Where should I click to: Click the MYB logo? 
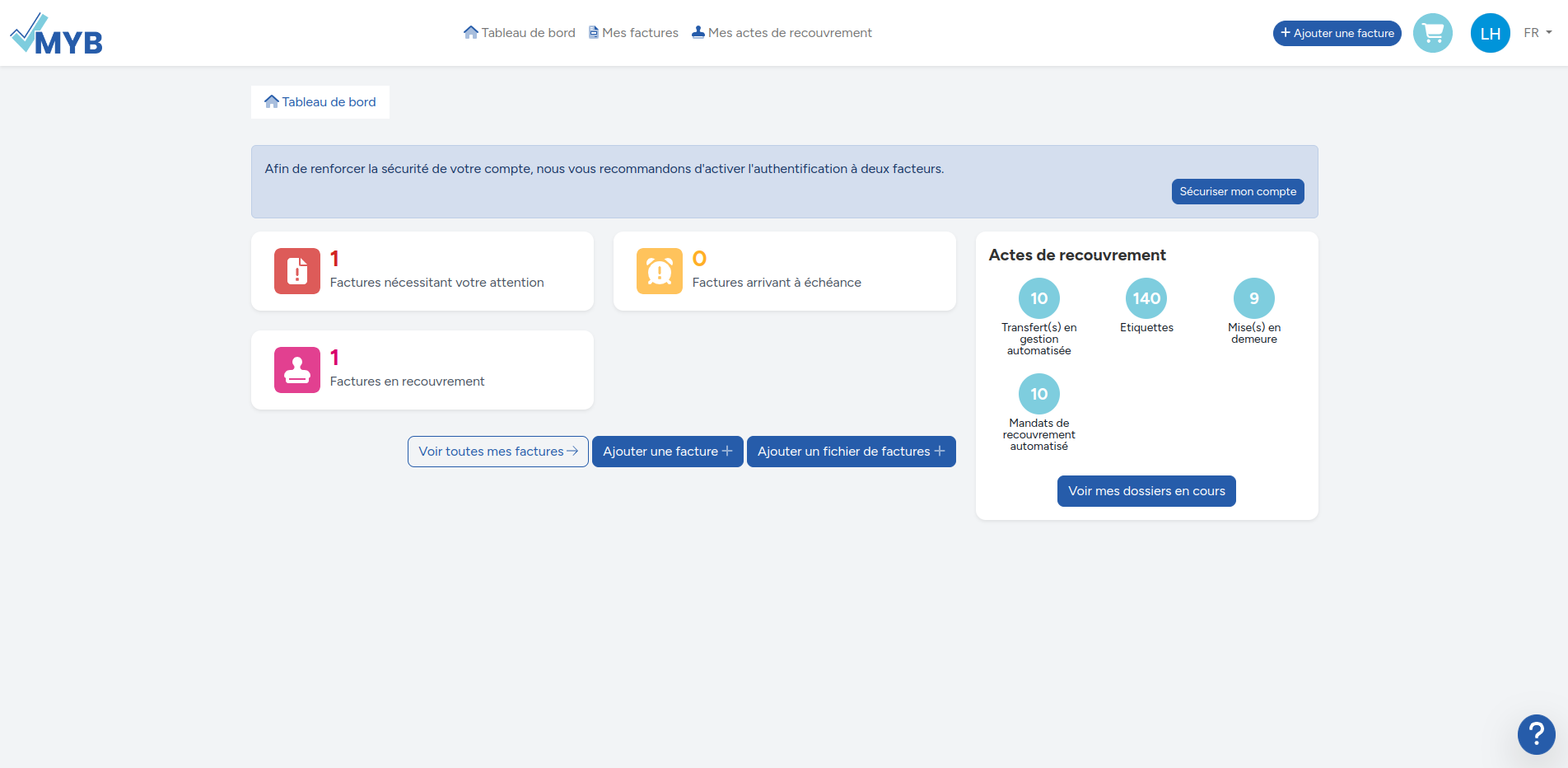[56, 35]
